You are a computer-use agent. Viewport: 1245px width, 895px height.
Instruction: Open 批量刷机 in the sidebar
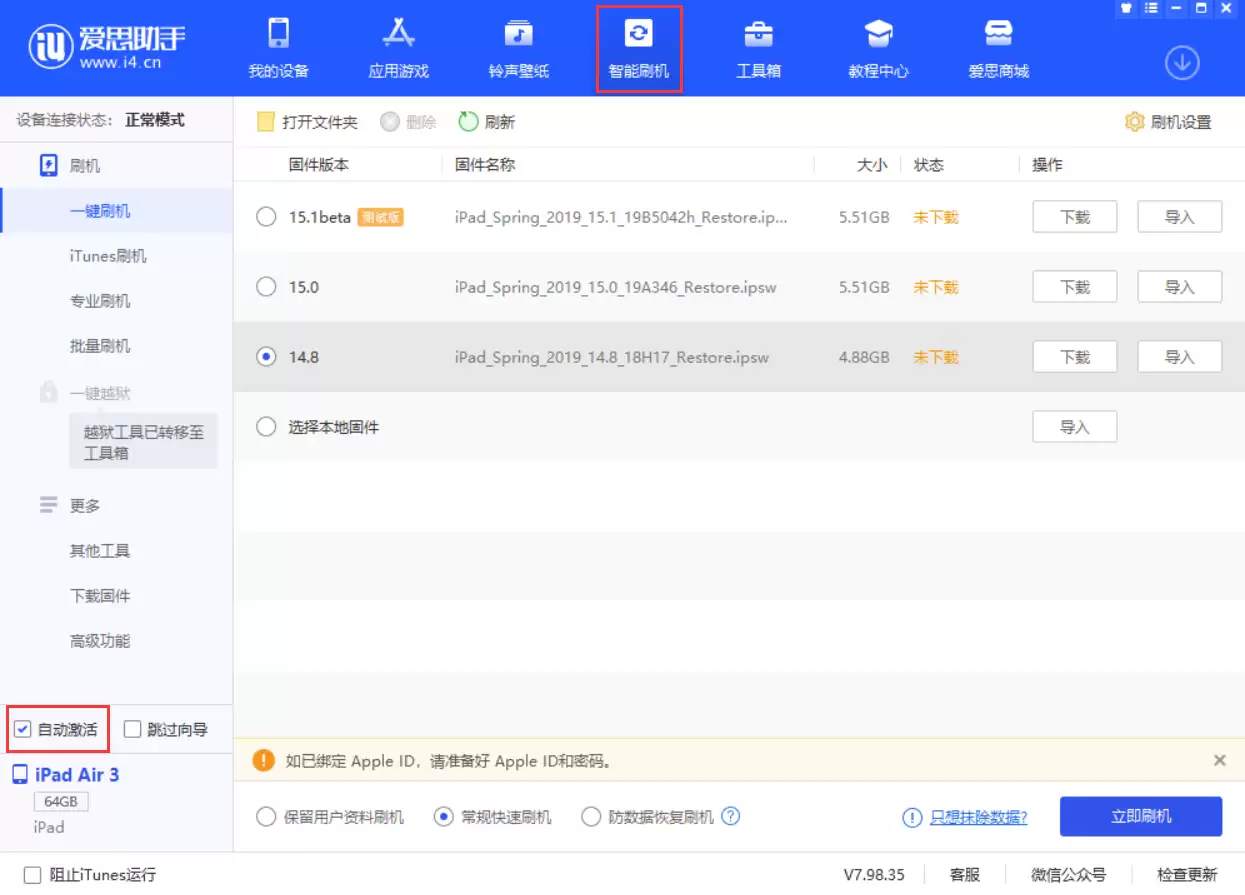coord(100,346)
